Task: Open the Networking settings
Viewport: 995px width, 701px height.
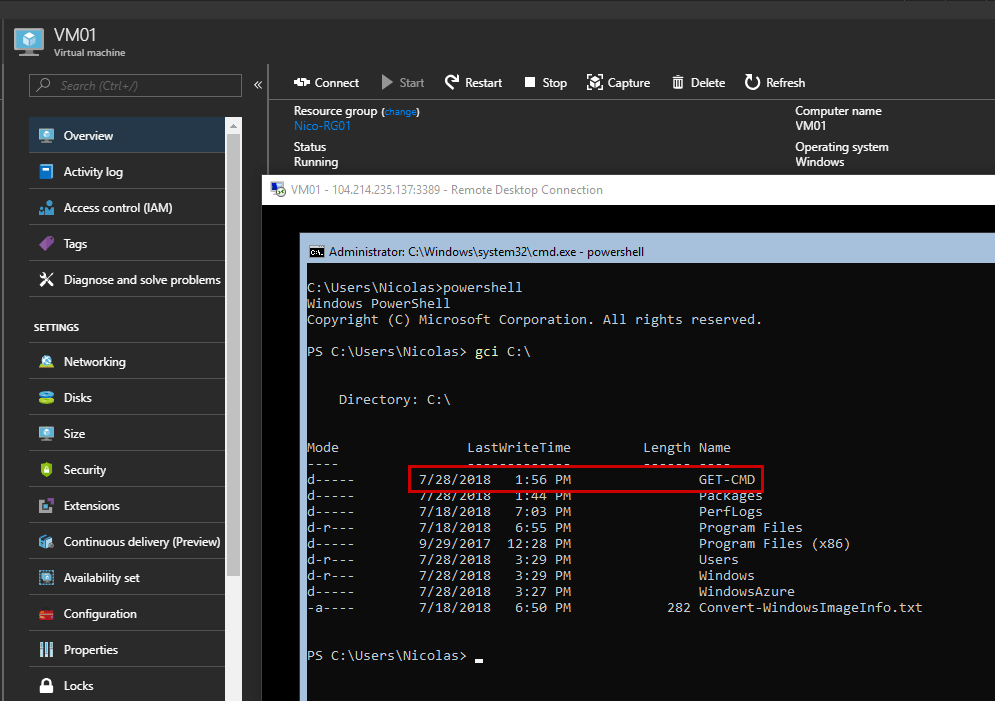Action: pyautogui.click(x=127, y=362)
